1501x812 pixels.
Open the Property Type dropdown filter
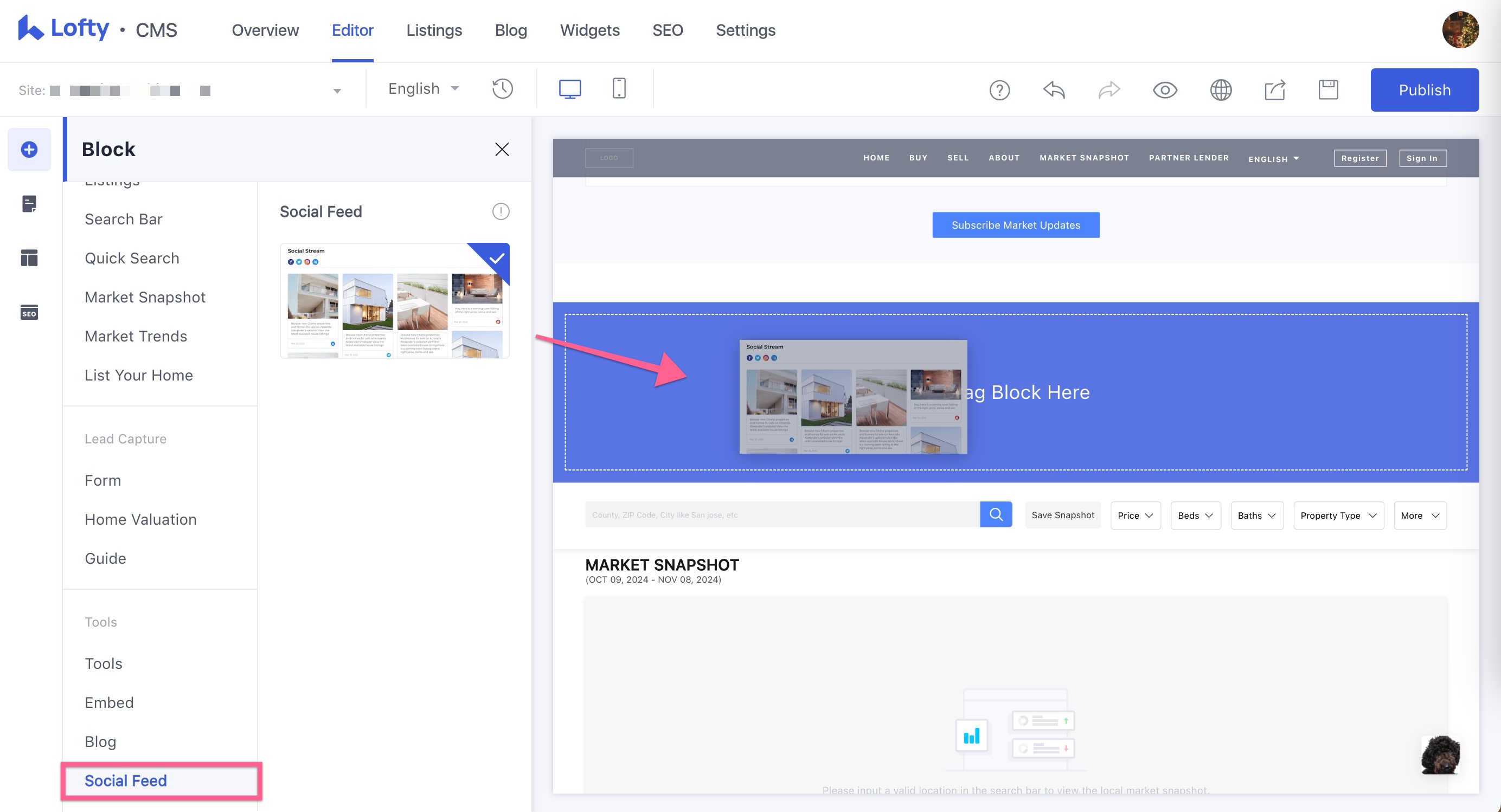1338,515
